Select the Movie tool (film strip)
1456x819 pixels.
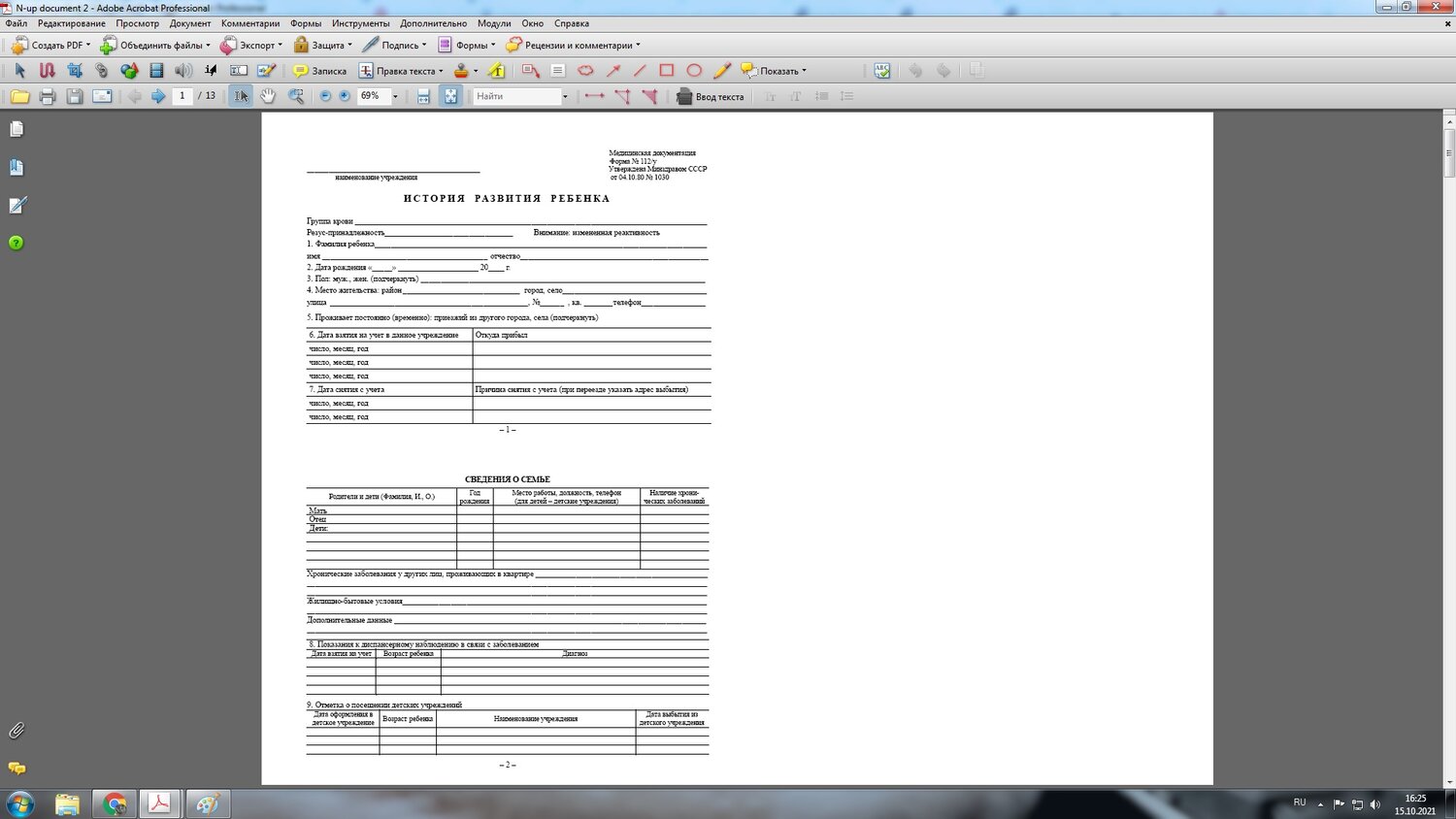coord(156,71)
